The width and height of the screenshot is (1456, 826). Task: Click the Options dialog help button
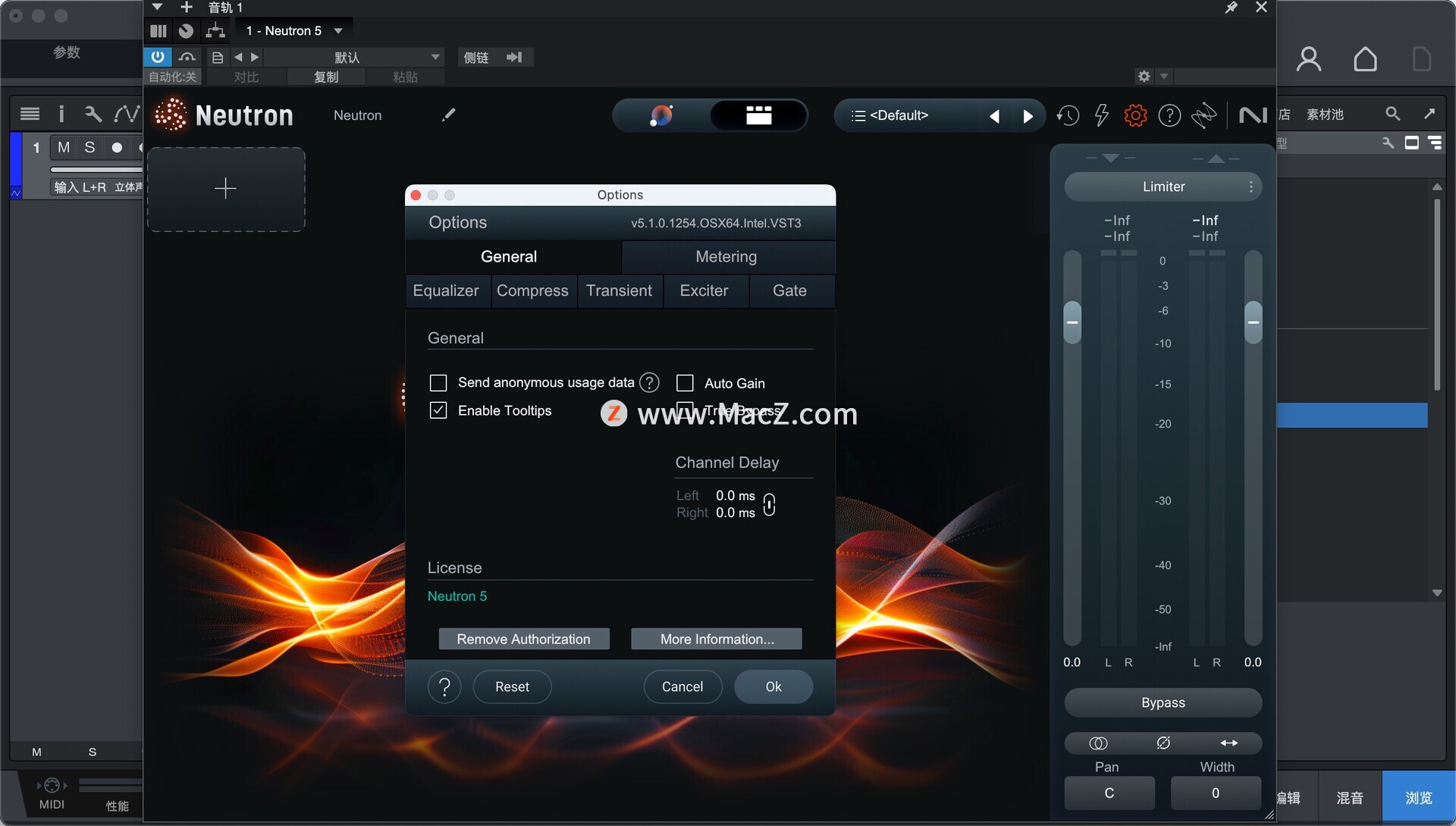coord(444,686)
